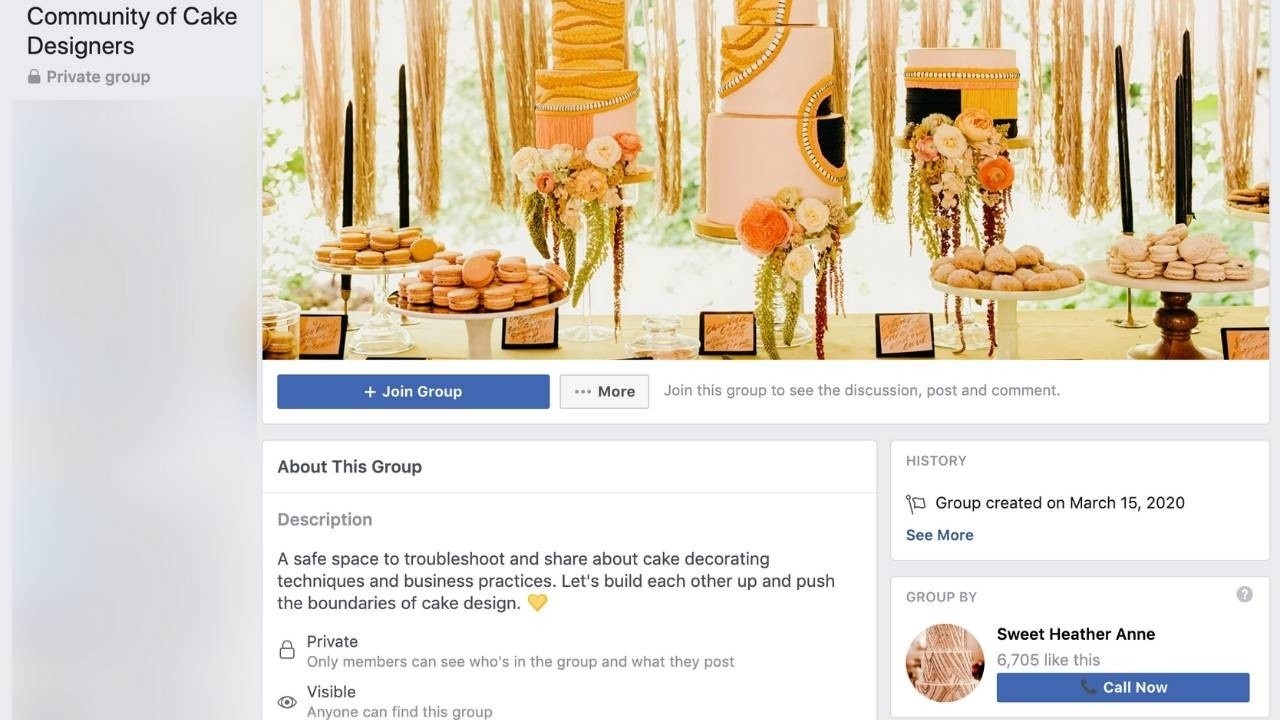Click the eye icon next to Visible
This screenshot has width=1280, height=720.
287,702
